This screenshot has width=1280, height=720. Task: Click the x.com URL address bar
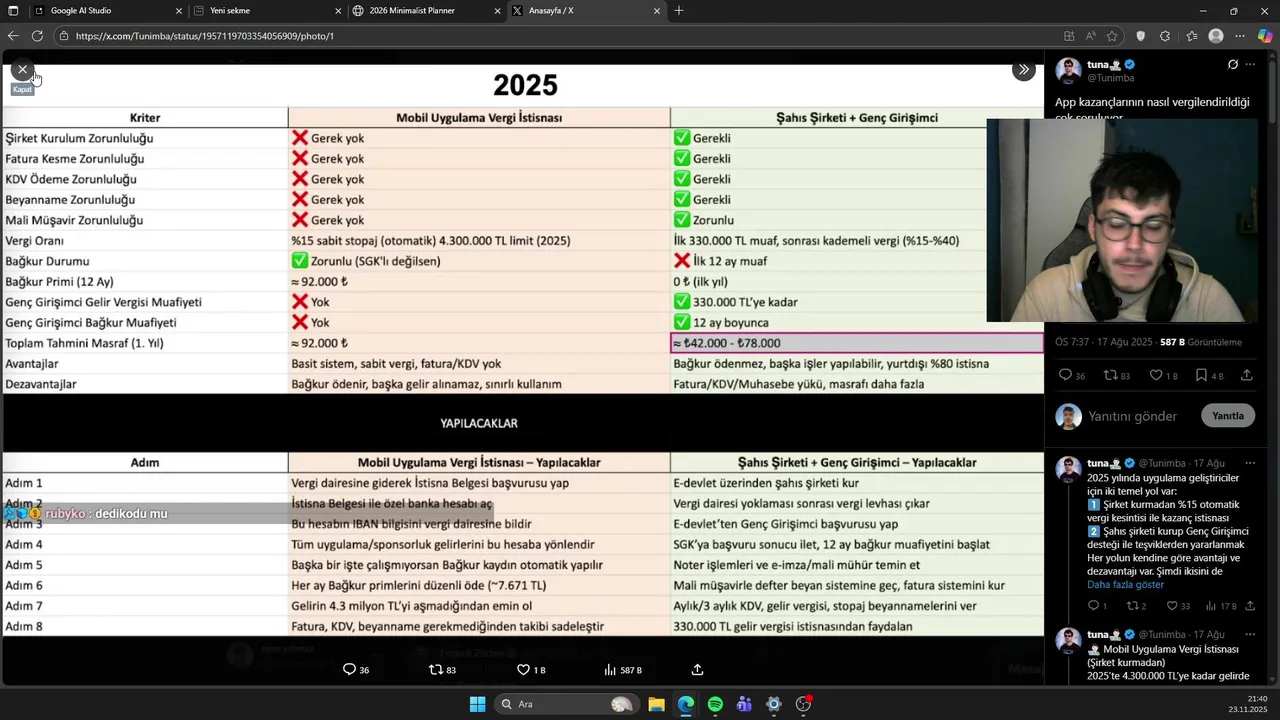[560, 36]
